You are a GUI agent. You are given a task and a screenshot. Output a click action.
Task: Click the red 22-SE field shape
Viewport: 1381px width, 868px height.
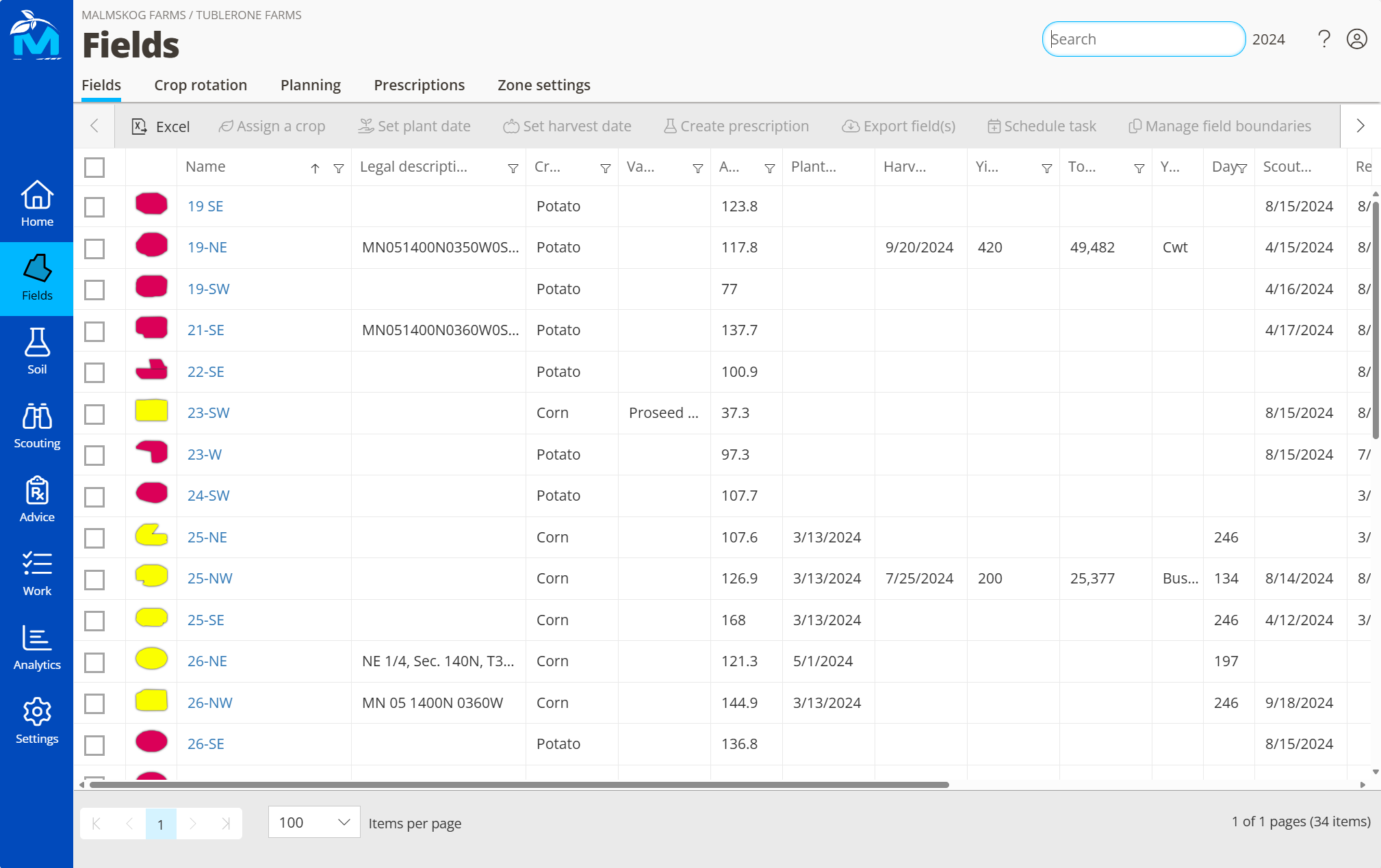point(151,369)
